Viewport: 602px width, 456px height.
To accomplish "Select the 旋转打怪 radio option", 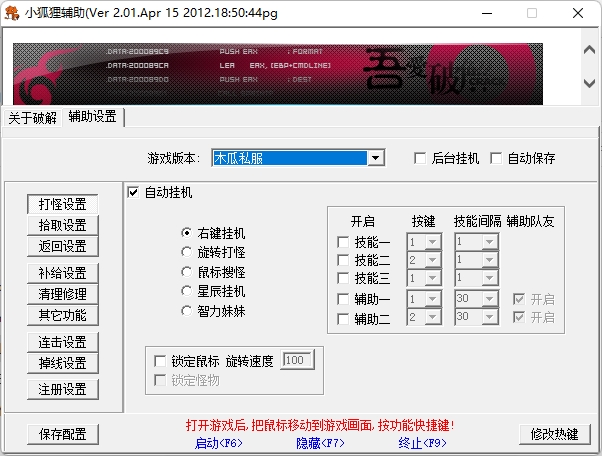I will coord(186,252).
